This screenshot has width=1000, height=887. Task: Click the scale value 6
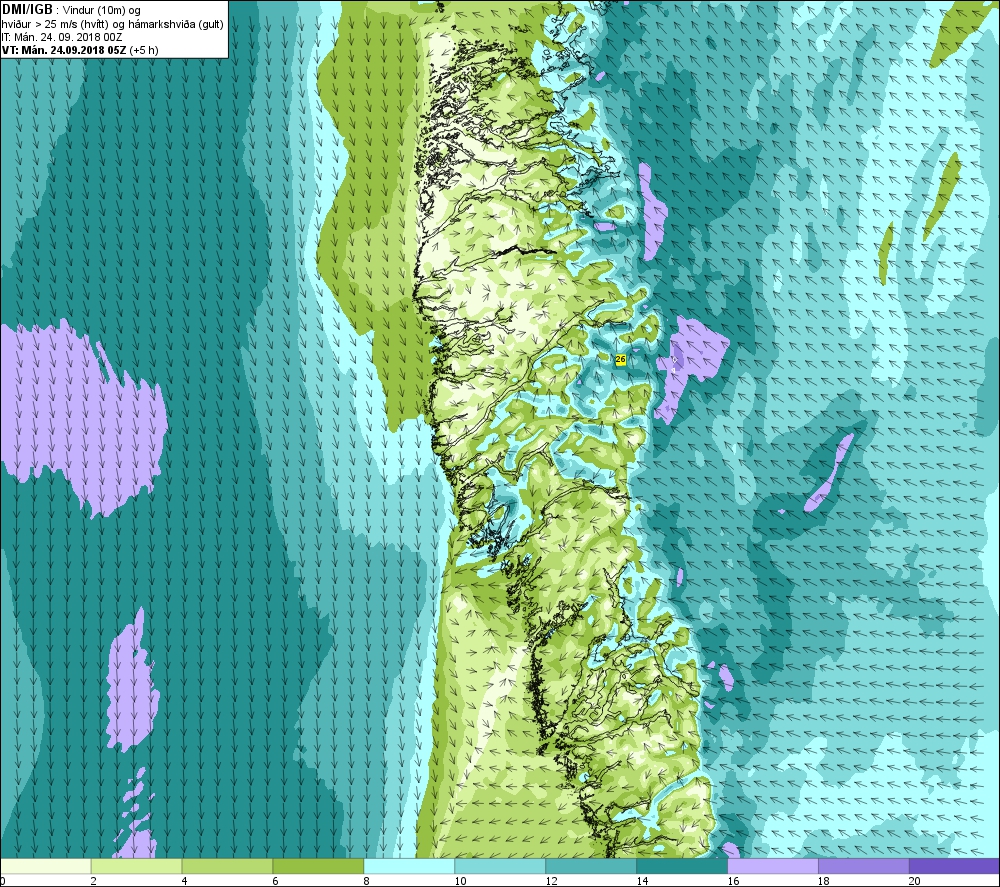275,881
